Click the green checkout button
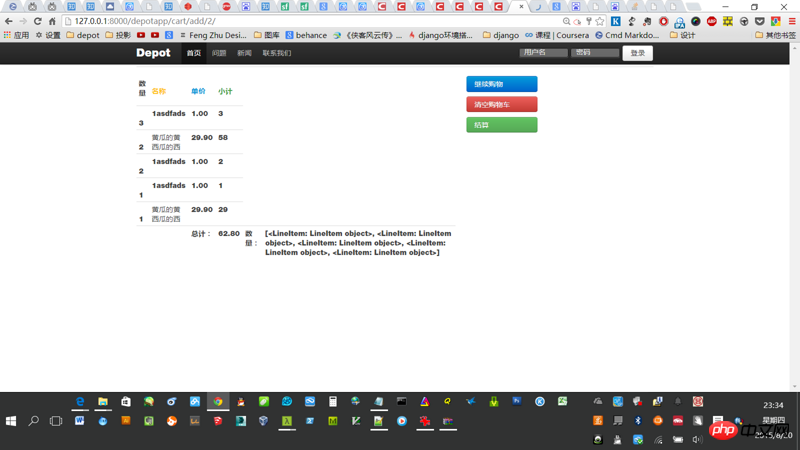This screenshot has width=800, height=450. click(502, 125)
